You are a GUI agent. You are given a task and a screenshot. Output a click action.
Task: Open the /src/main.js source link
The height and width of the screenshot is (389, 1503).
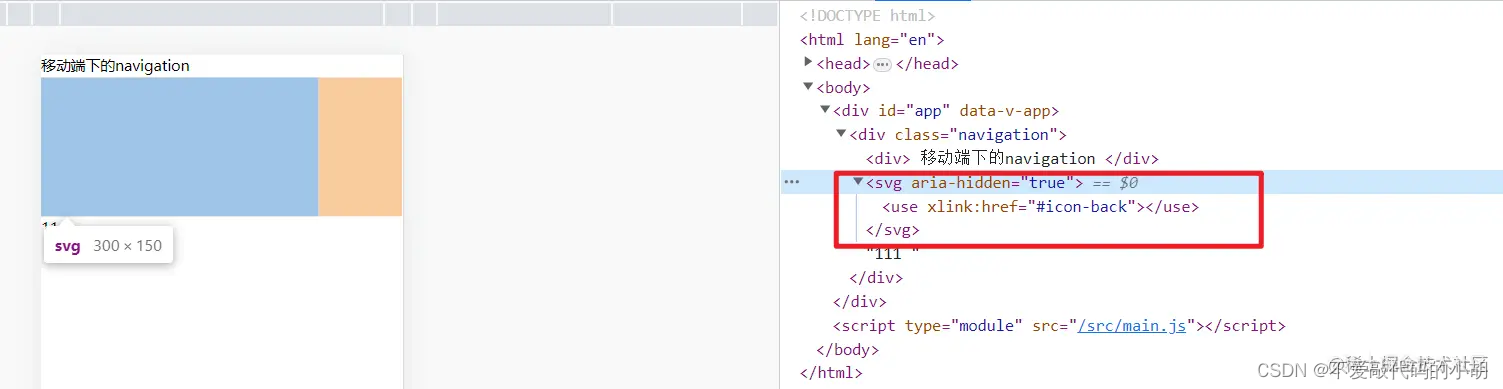pos(1131,326)
